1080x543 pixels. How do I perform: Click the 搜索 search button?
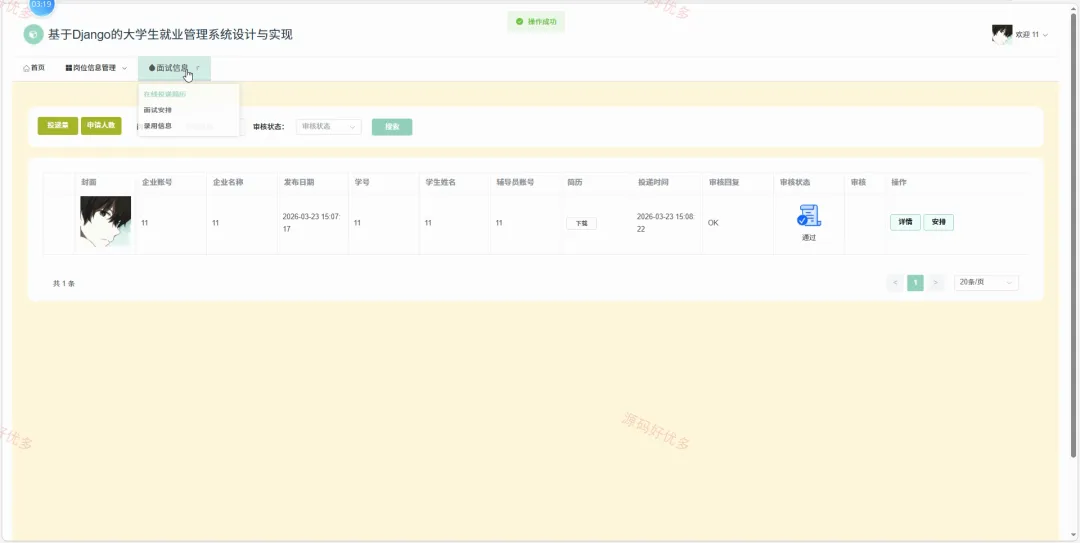tap(392, 127)
